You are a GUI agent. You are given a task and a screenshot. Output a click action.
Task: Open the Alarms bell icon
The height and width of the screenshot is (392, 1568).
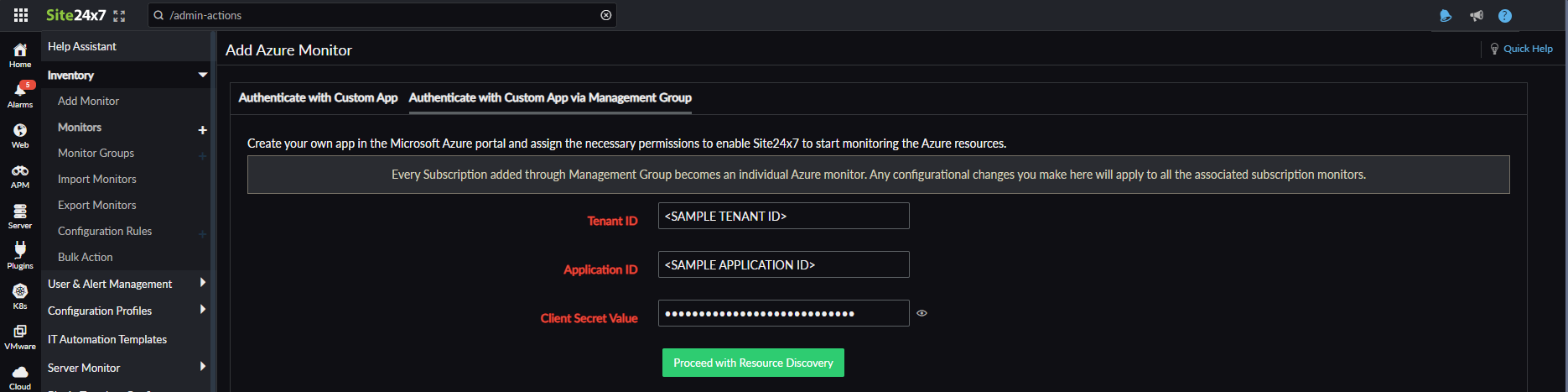pyautogui.click(x=20, y=91)
